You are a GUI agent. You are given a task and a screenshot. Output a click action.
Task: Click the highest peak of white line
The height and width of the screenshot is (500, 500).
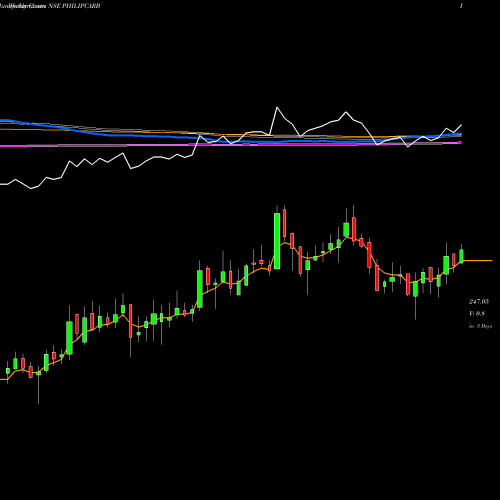point(277,107)
